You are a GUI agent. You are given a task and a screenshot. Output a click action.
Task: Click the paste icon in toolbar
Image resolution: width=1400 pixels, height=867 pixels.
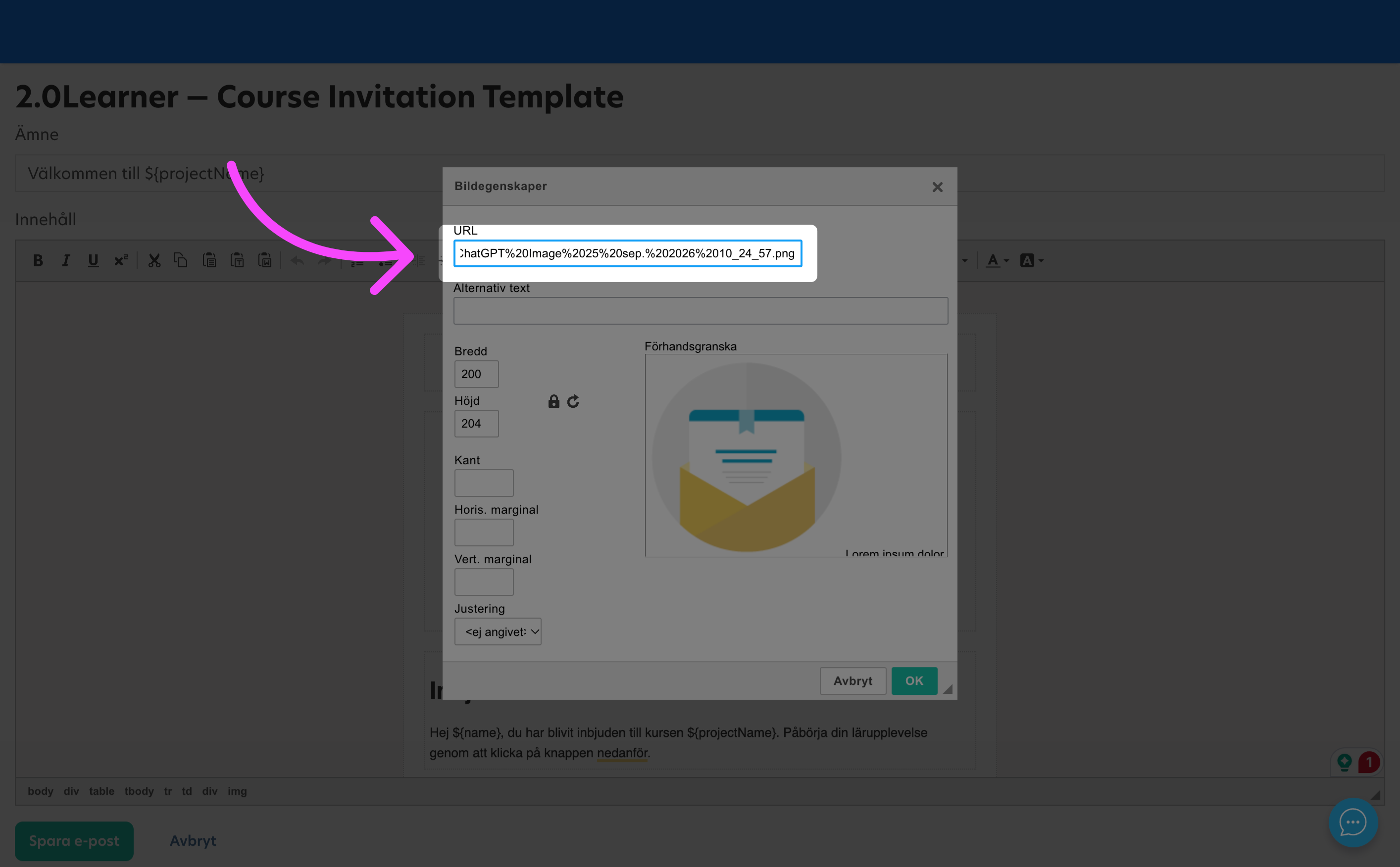[209, 261]
